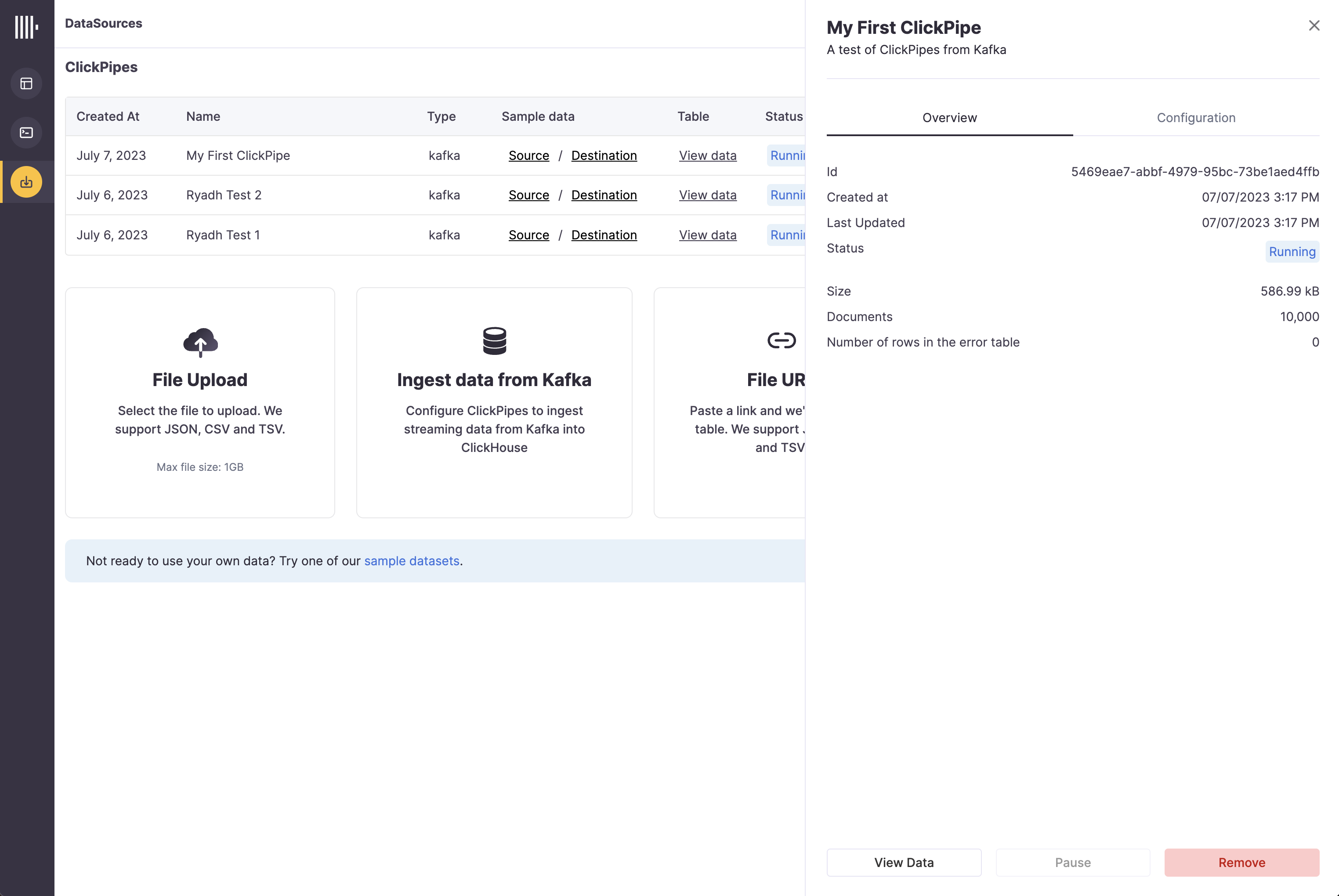Open the Ingest data from Kafka card
Screen dimensions: 1339x896
point(494,403)
